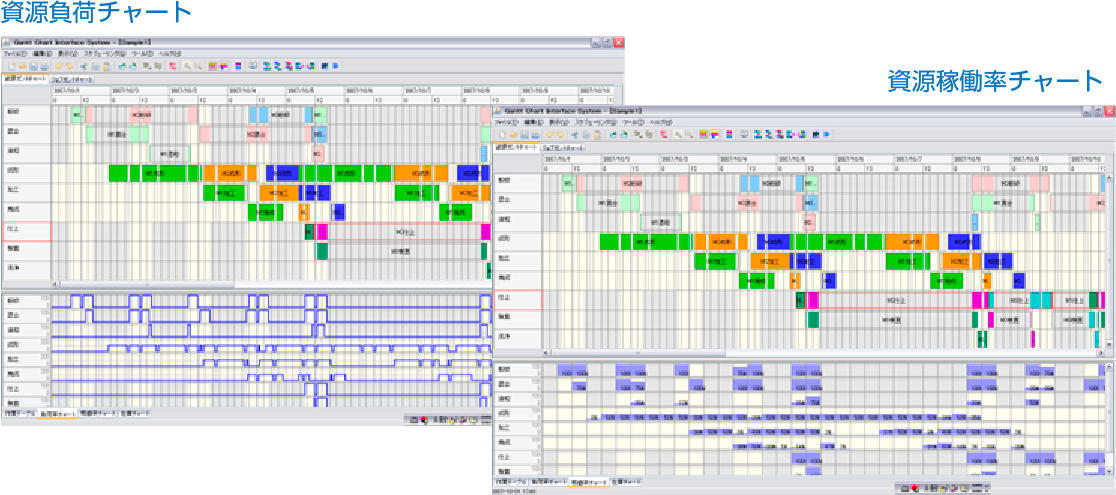Click Open folder icon in front window toolbar
This screenshot has height=495, width=1116.
514,135
